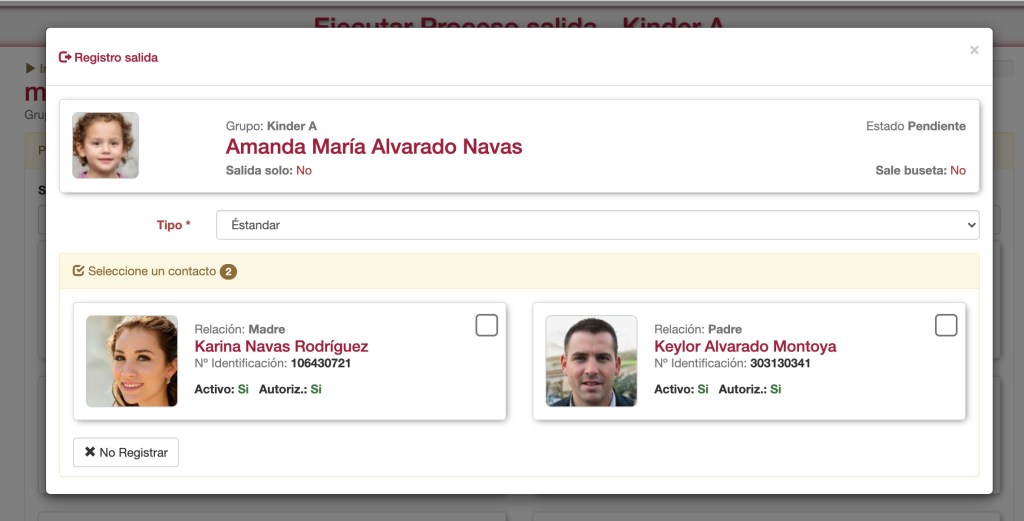
Task: Click Amanda María's student photo
Action: click(105, 145)
